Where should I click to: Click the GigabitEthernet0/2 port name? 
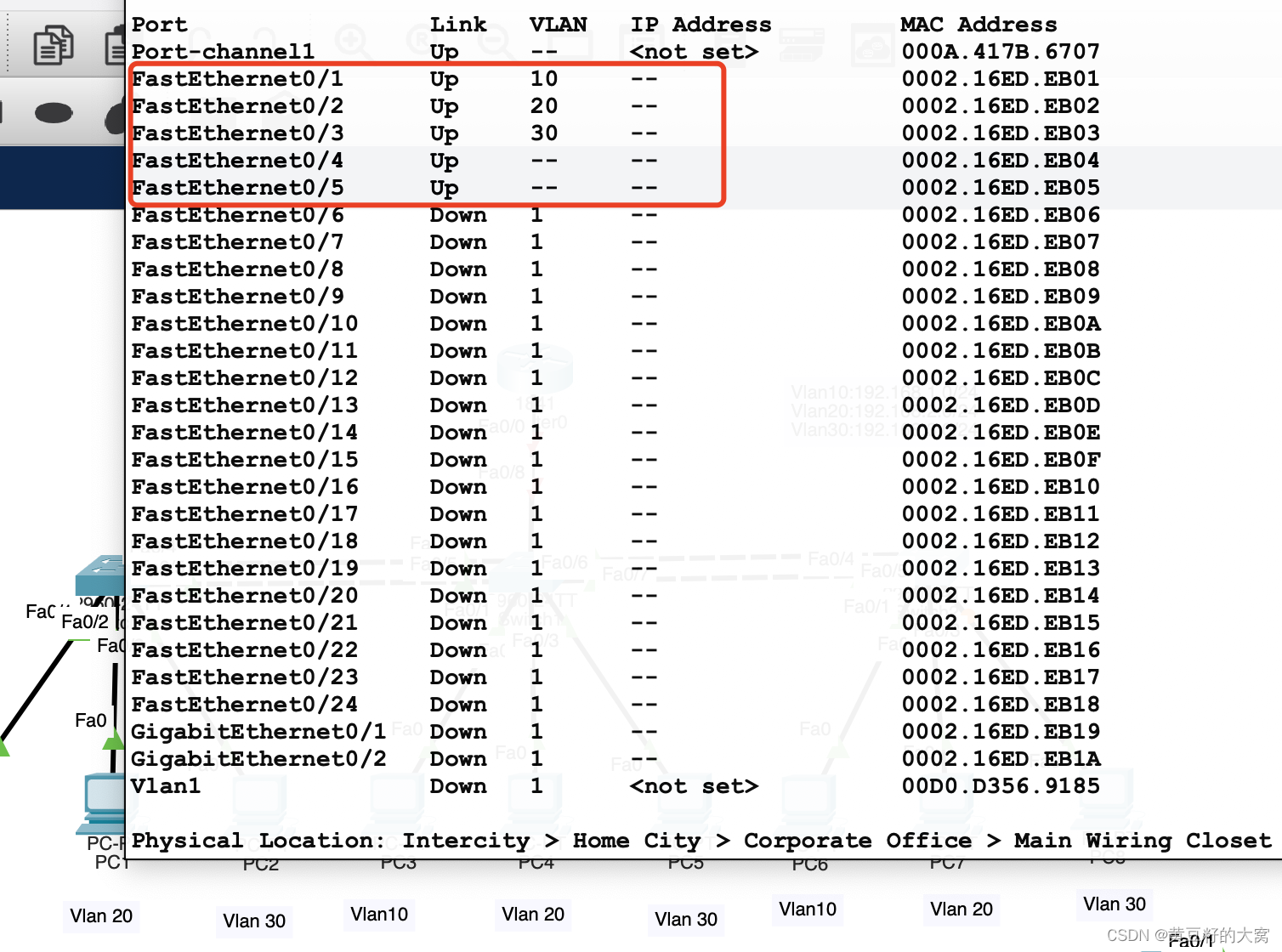pyautogui.click(x=259, y=759)
